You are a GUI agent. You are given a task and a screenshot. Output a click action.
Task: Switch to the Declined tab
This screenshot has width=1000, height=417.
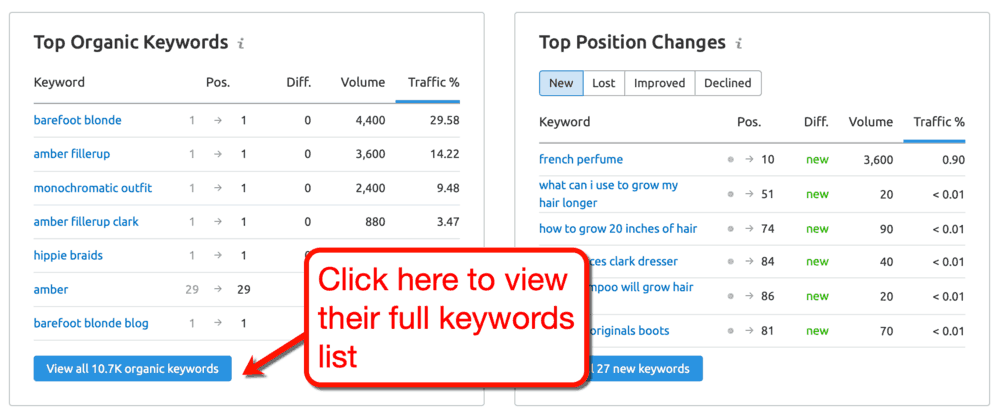click(728, 83)
